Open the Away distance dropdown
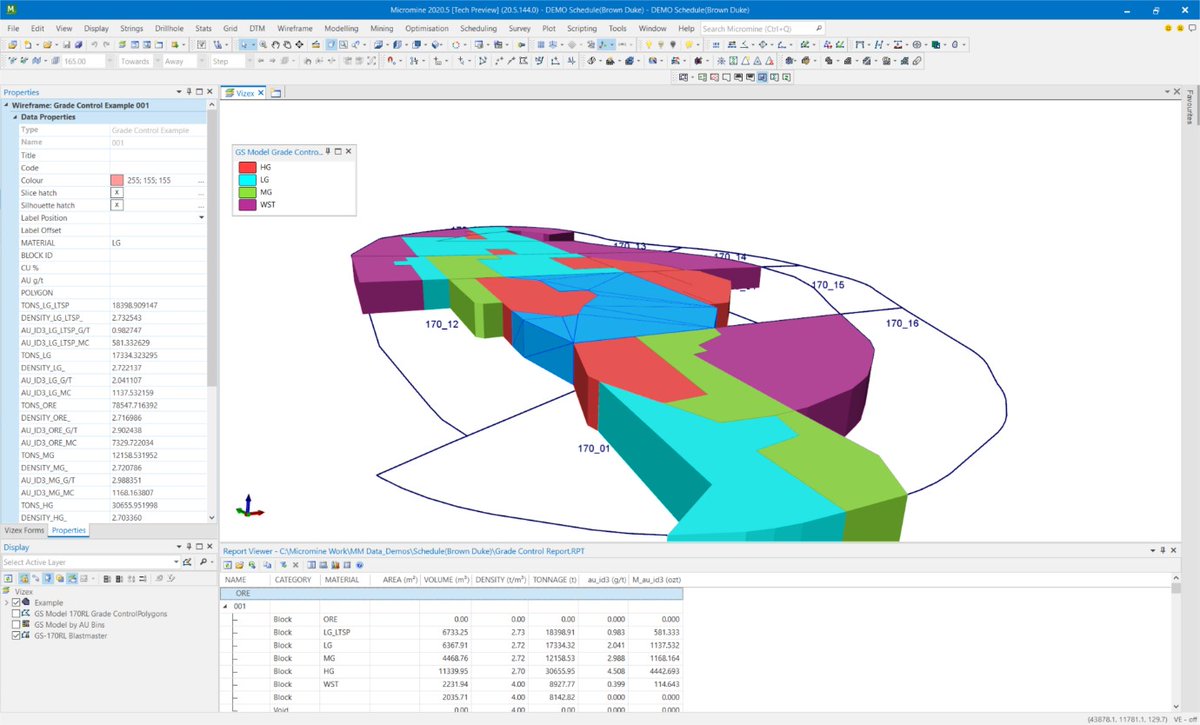The height and width of the screenshot is (725, 1200). tap(201, 61)
